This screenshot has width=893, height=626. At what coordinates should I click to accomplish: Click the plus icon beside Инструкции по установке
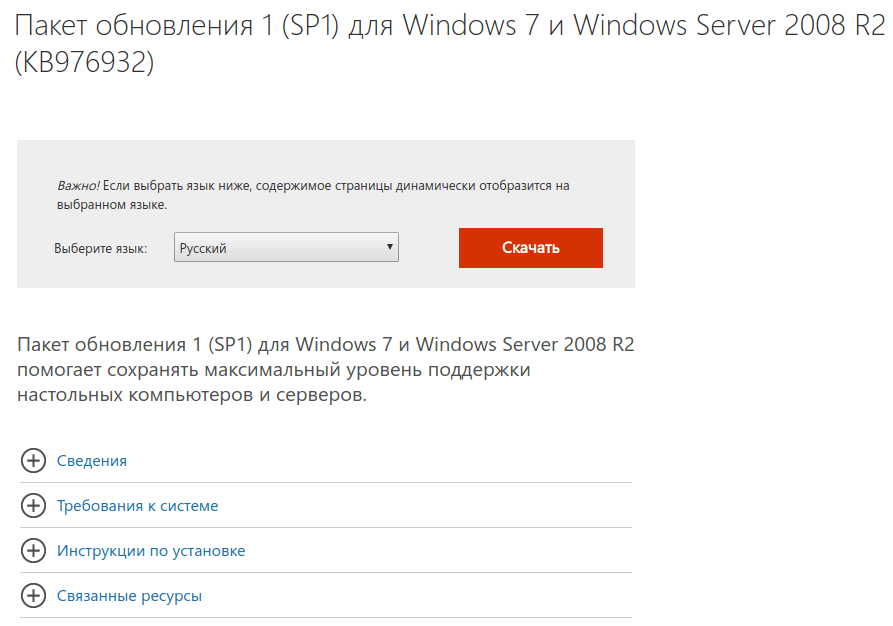pyautogui.click(x=33, y=551)
